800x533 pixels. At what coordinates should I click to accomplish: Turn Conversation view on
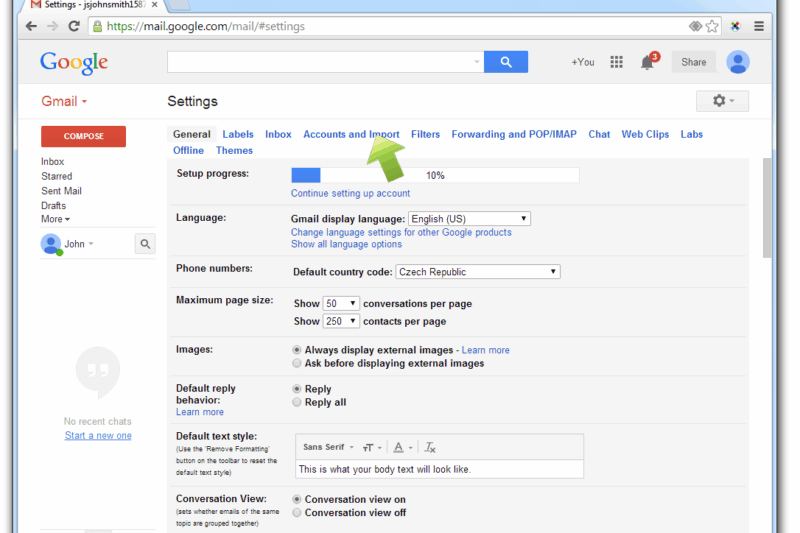[x=296, y=499]
